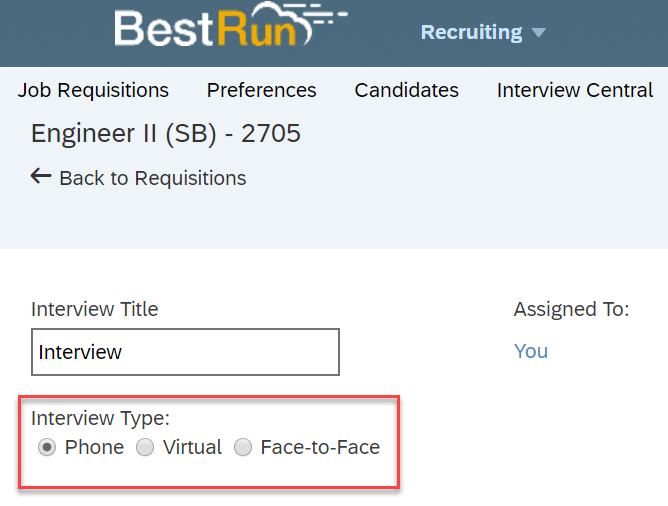Click the Engineer II (SB) - 2705 heading

(x=166, y=134)
